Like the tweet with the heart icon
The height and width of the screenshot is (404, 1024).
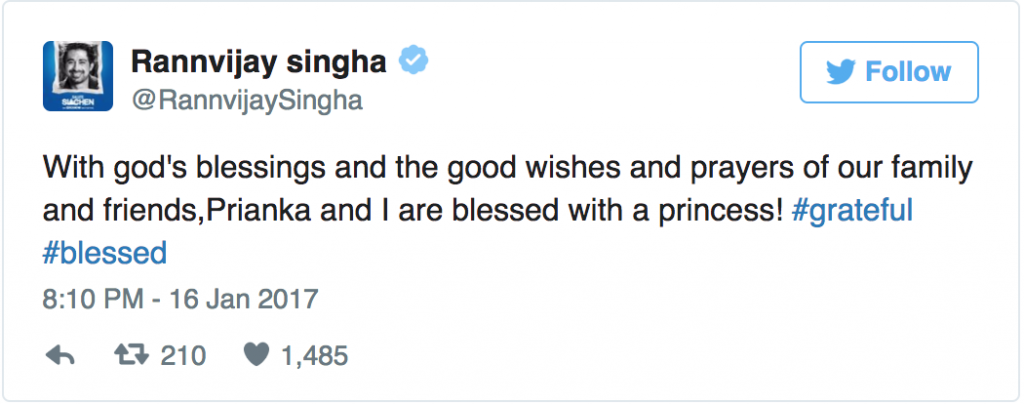coord(255,355)
